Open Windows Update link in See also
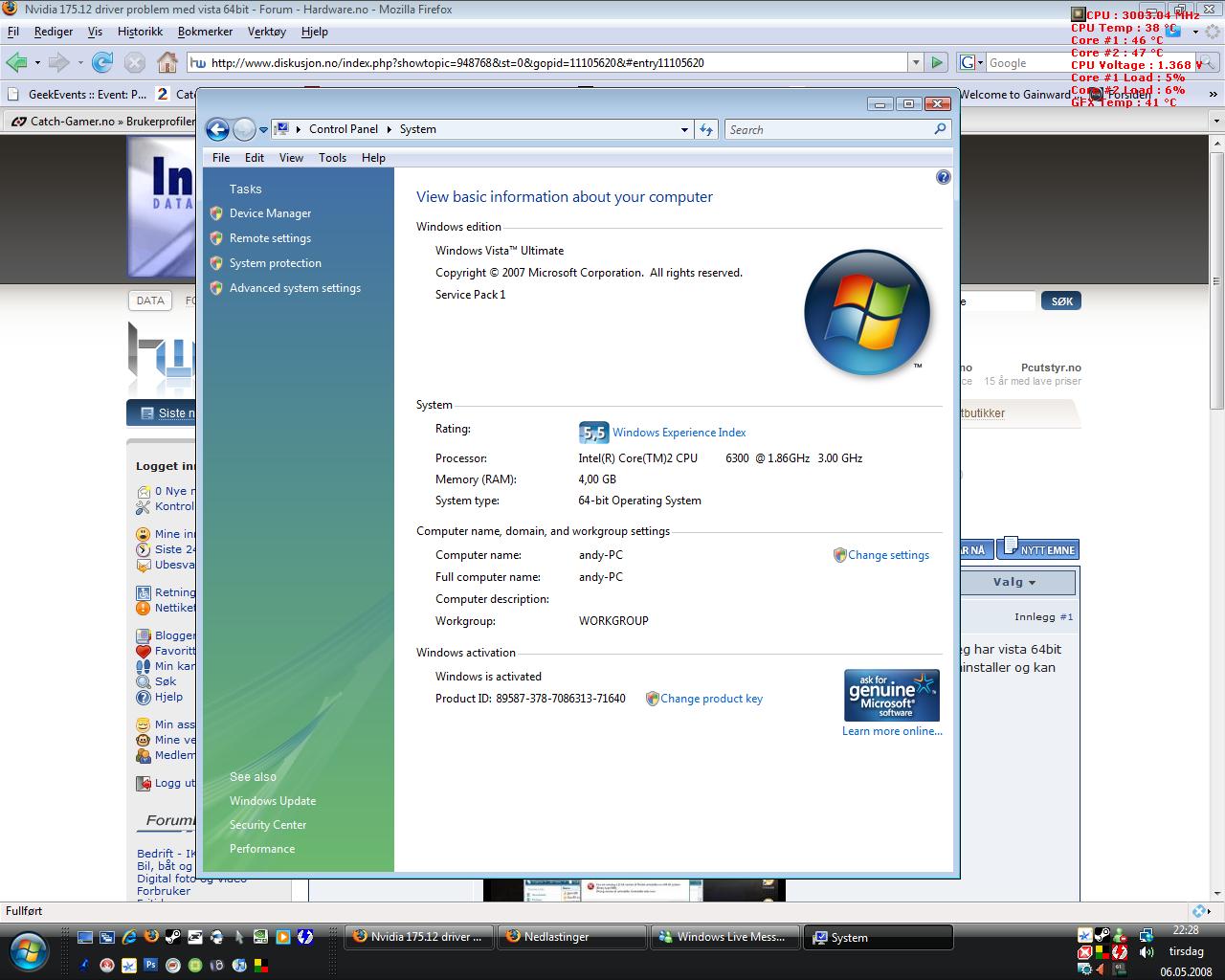 [x=273, y=801]
